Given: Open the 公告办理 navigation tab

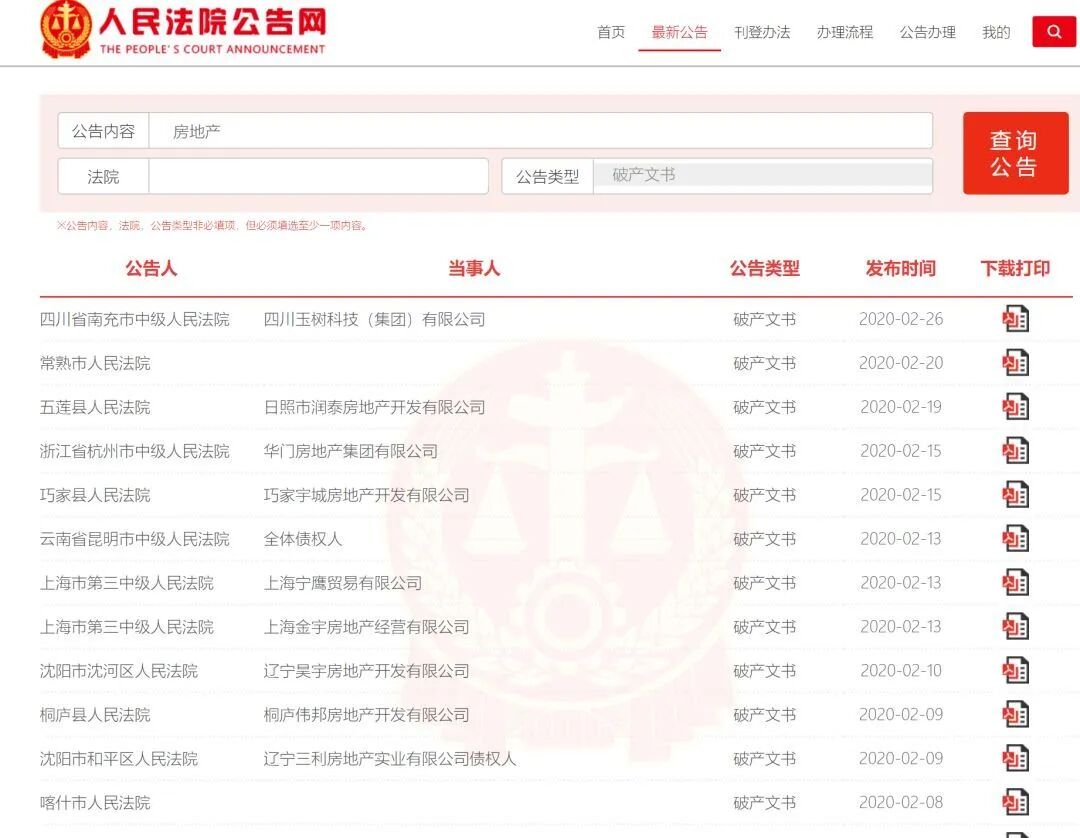Looking at the screenshot, I should [x=927, y=32].
